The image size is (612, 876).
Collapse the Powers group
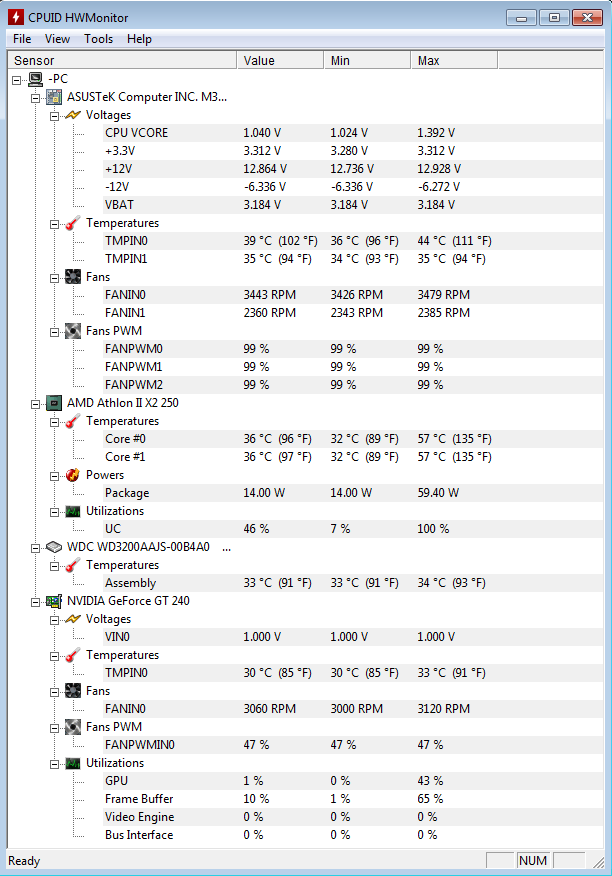(54, 476)
